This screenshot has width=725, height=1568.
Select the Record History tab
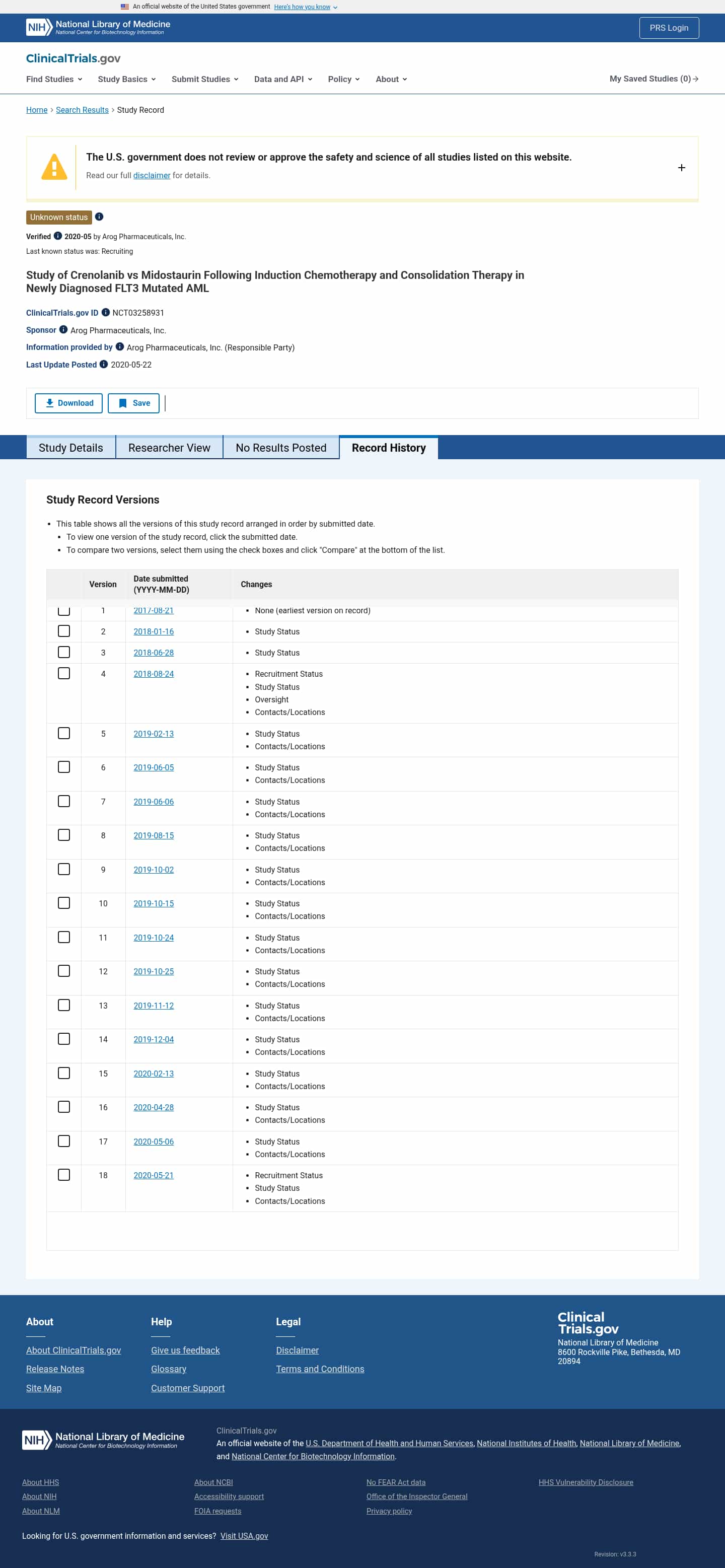(x=388, y=448)
